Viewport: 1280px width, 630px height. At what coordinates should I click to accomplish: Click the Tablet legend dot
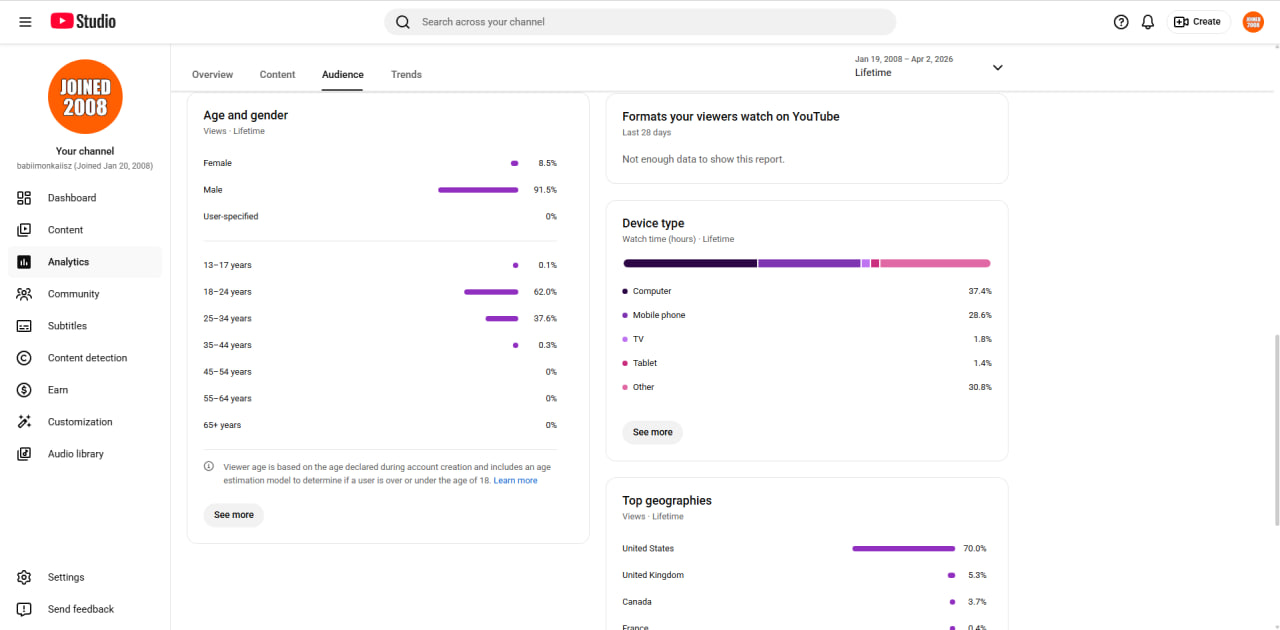tap(625, 363)
